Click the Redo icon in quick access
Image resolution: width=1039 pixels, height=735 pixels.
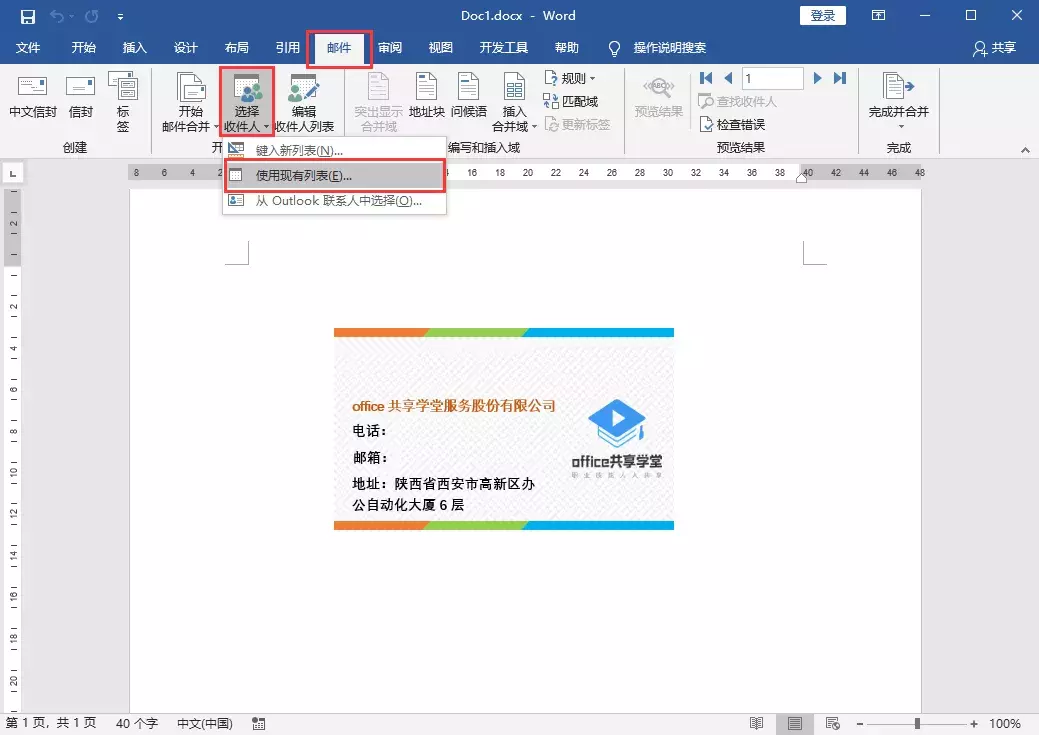91,17
